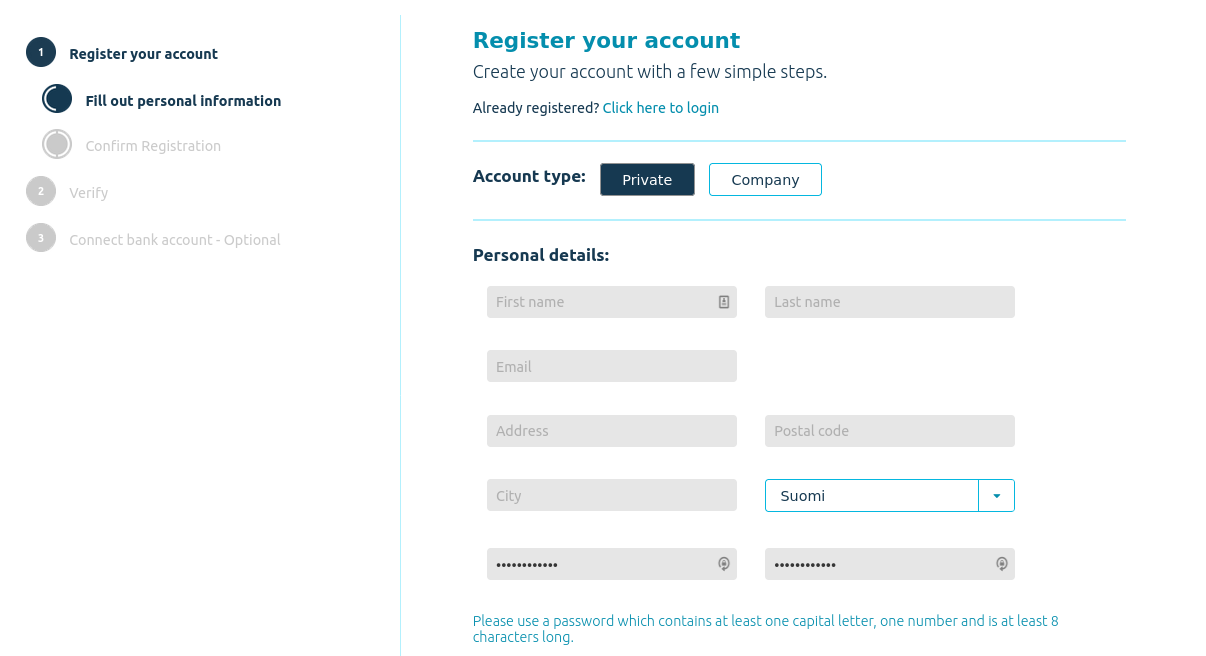Select Connect bank account - Optional step
The width and height of the screenshot is (1206, 656).
175,240
